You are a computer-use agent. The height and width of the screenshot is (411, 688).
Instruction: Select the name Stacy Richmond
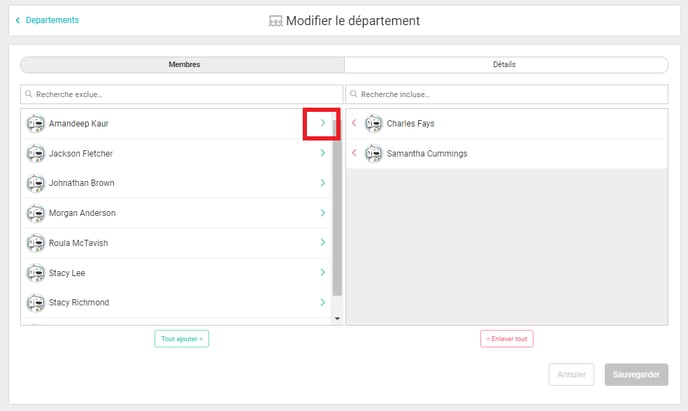point(79,302)
